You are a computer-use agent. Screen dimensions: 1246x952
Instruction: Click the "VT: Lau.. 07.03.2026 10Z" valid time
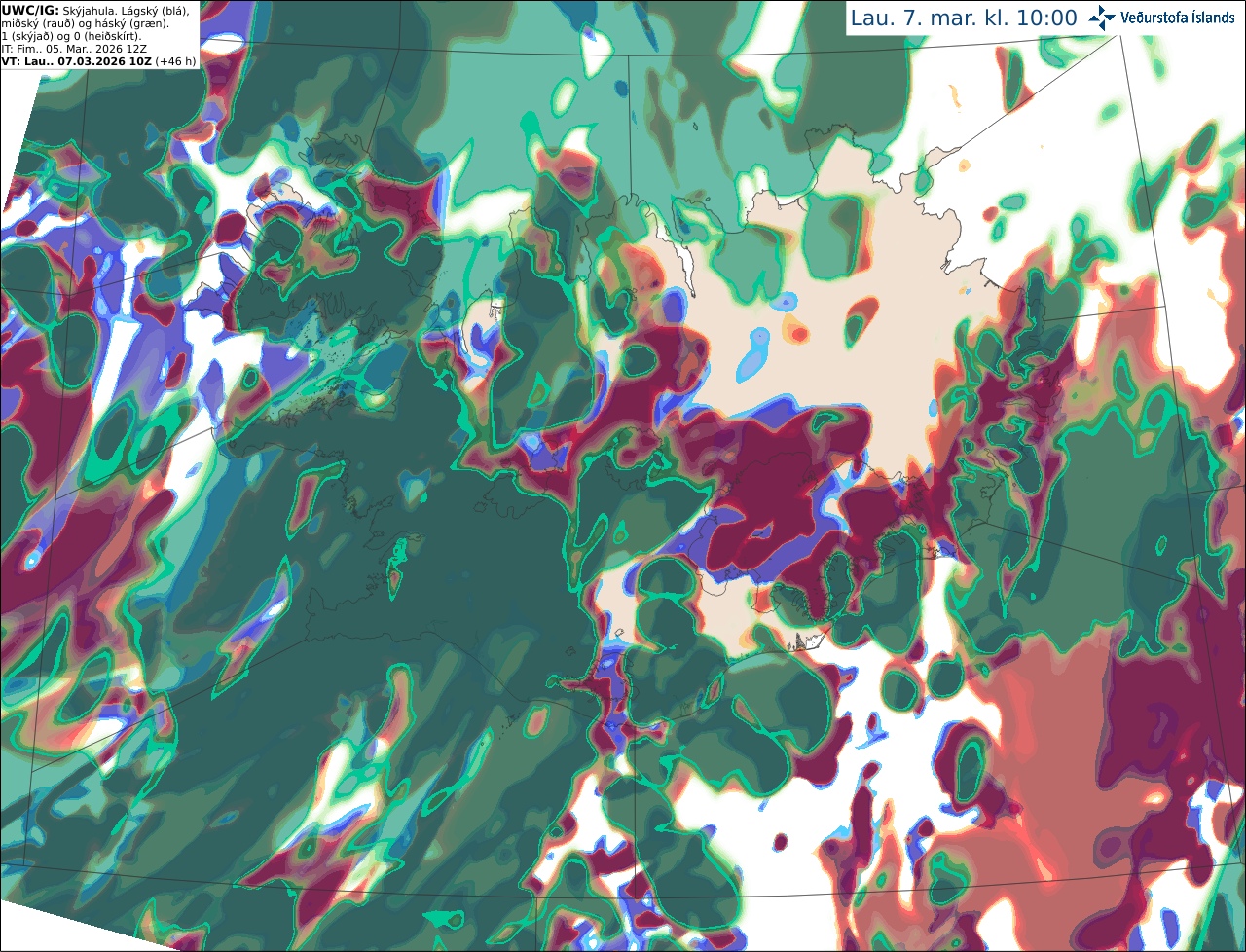76,61
